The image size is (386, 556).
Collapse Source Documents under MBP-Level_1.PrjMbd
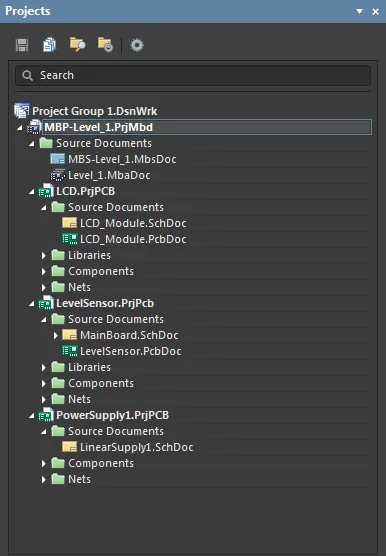tap(32, 144)
